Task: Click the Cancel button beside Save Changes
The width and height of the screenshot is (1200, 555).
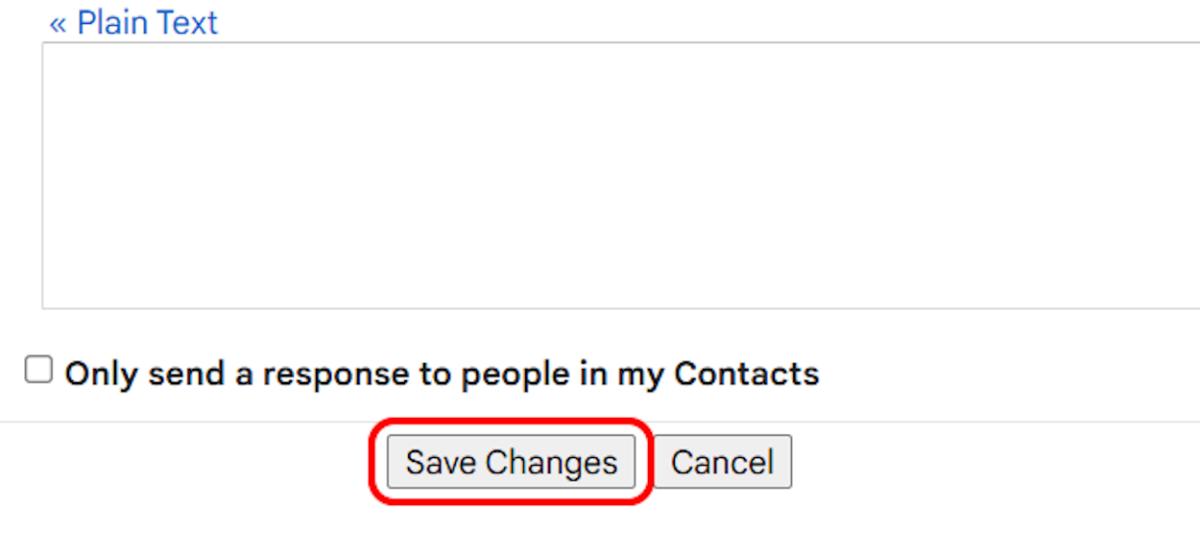Action: (x=722, y=462)
